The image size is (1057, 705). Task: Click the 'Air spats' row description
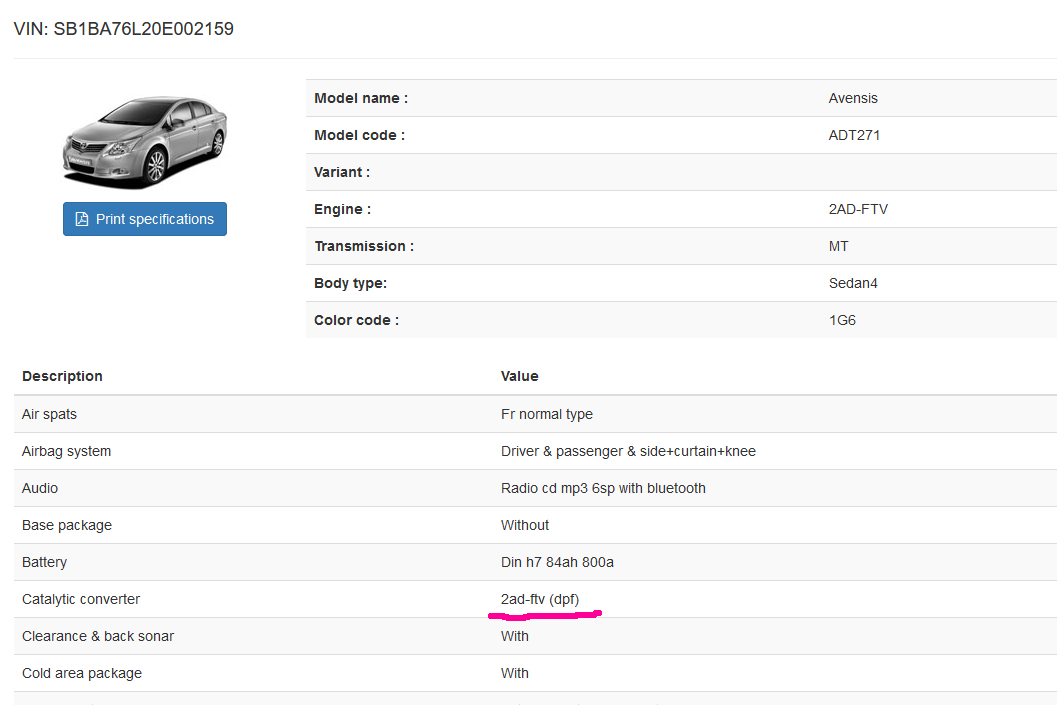(x=49, y=415)
